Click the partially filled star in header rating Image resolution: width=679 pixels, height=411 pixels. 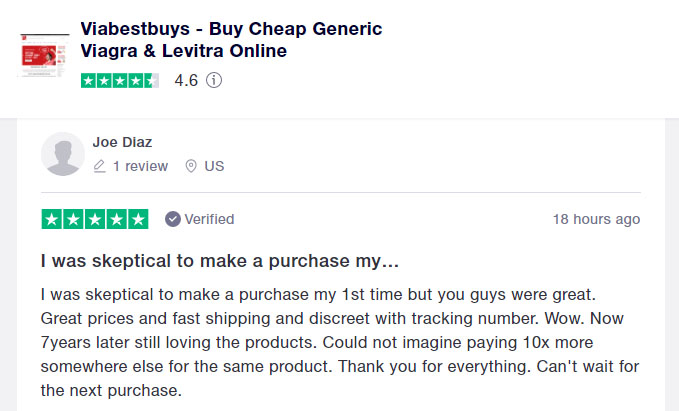(x=150, y=81)
